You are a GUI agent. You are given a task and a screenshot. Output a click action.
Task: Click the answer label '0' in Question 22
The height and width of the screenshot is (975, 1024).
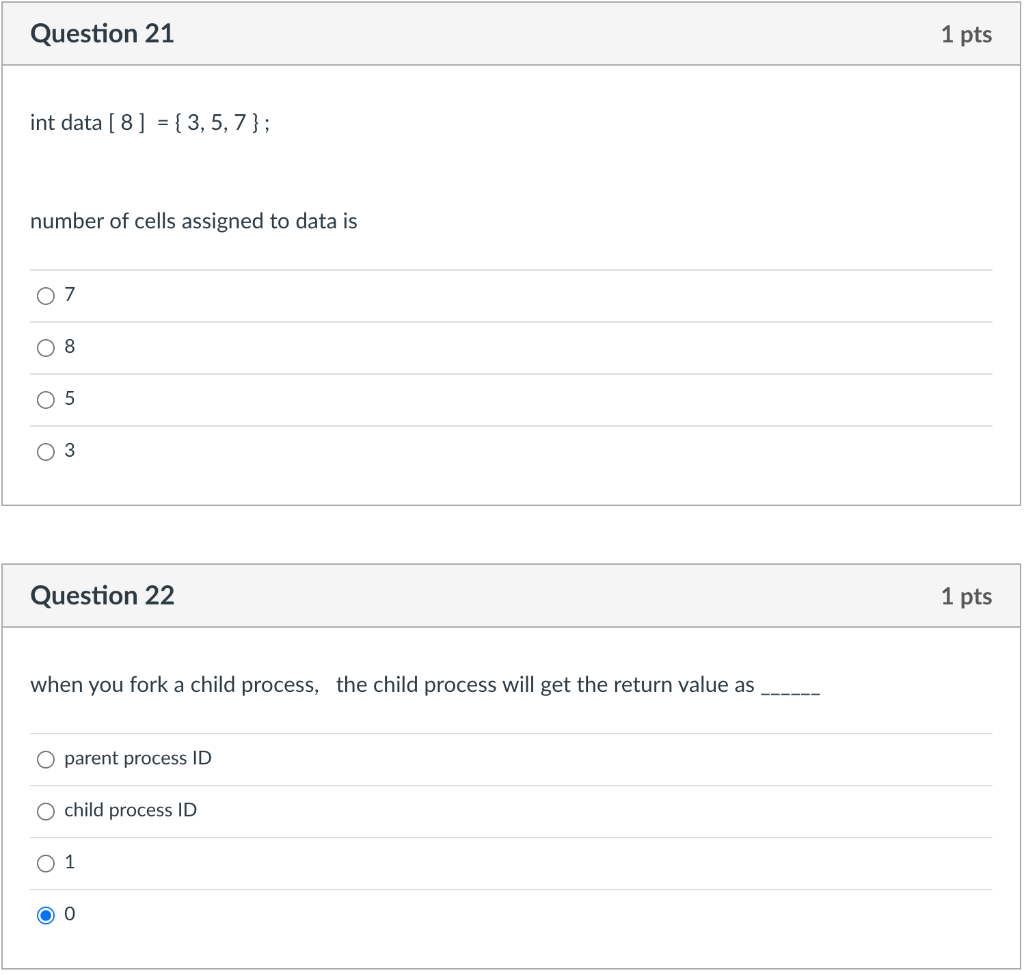[x=70, y=914]
